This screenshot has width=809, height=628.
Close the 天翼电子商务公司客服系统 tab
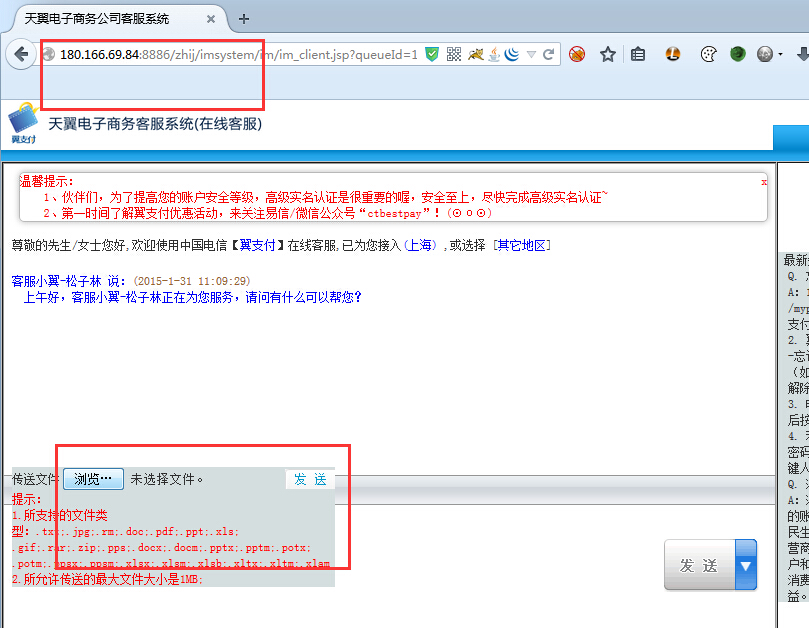point(211,19)
